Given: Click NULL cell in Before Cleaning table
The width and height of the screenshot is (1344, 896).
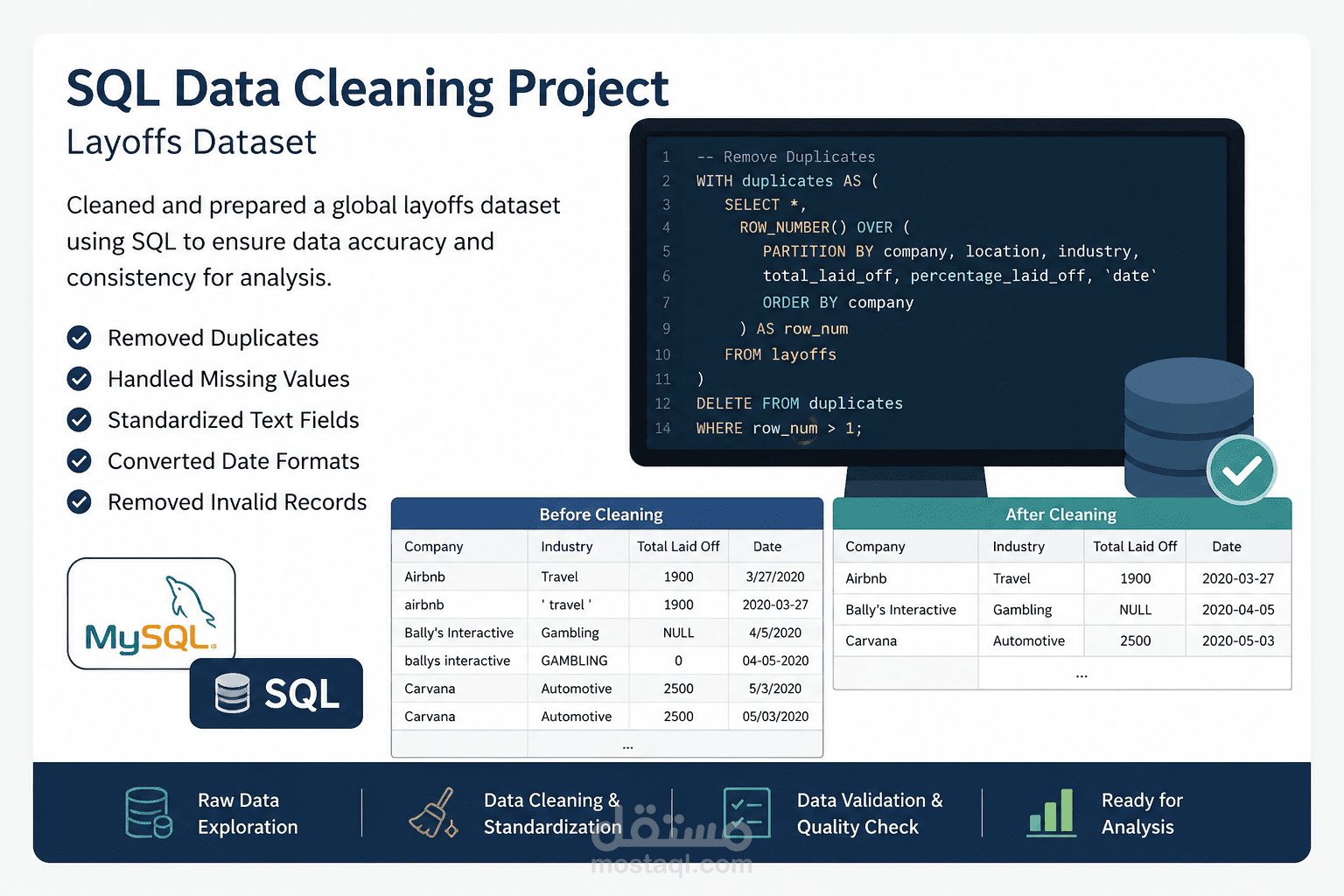Looking at the screenshot, I should [x=678, y=633].
